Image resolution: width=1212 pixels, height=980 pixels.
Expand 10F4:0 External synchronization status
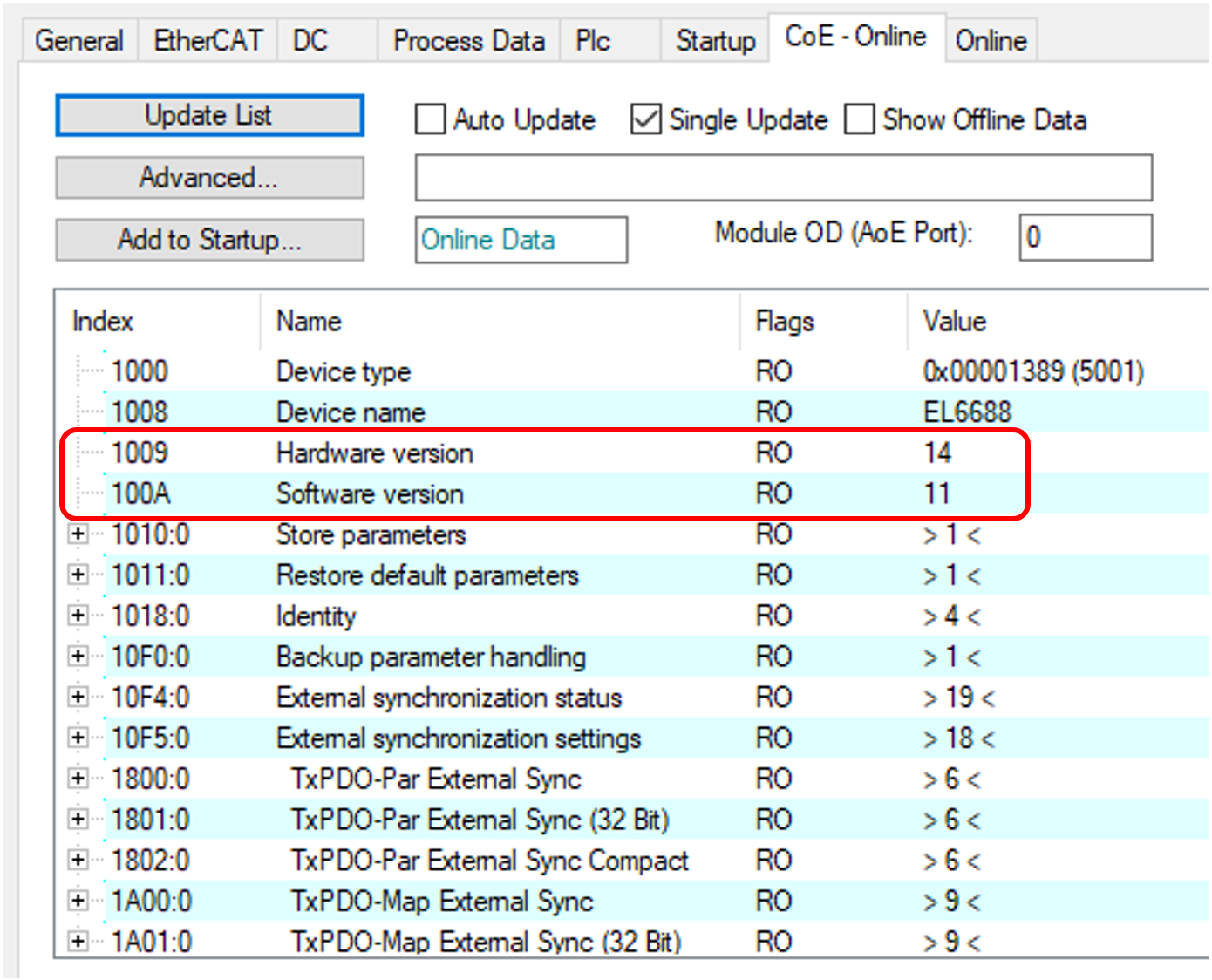coord(78,698)
